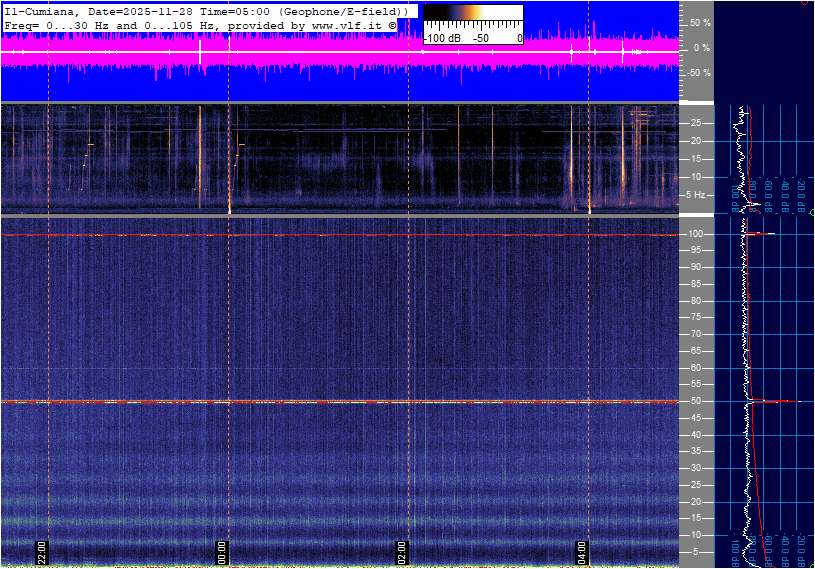Click the -50 % amplitude axis label
Image resolution: width=815 pixels, height=569 pixels.
(698, 73)
